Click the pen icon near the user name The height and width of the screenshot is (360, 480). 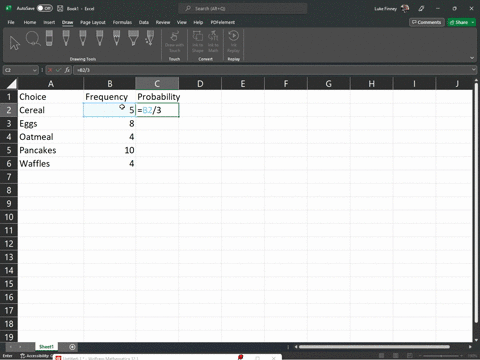421,9
